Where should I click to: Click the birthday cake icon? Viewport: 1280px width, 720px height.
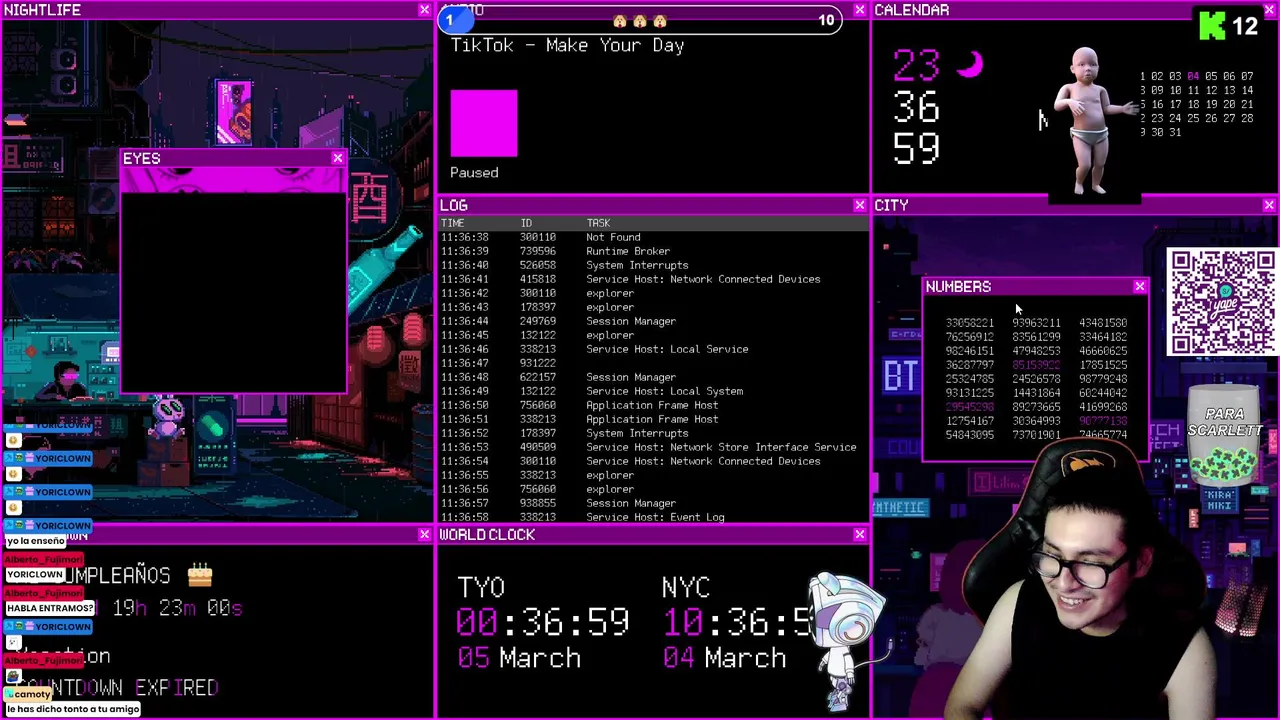tap(200, 575)
